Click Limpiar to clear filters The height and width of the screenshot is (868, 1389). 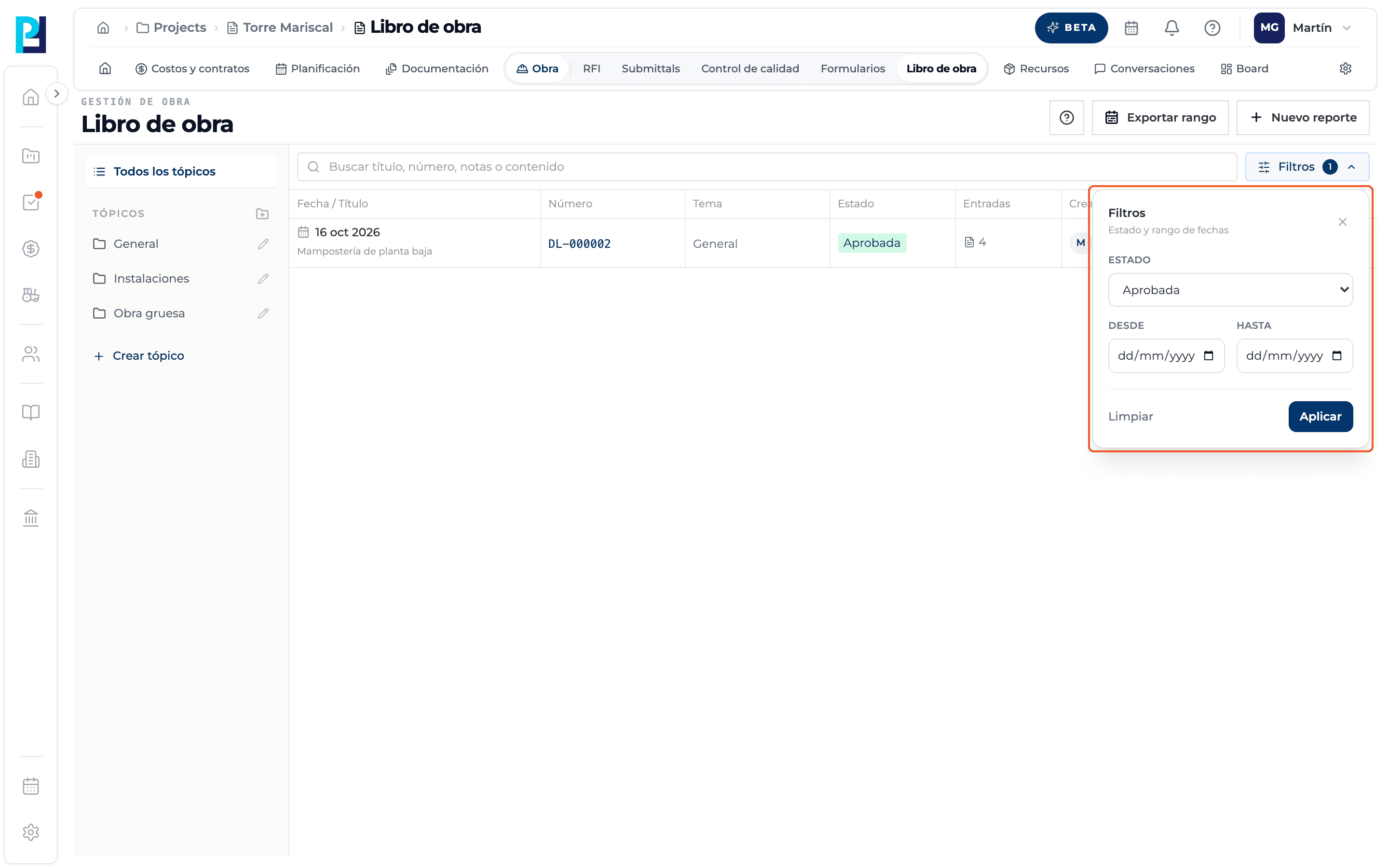click(x=1130, y=417)
